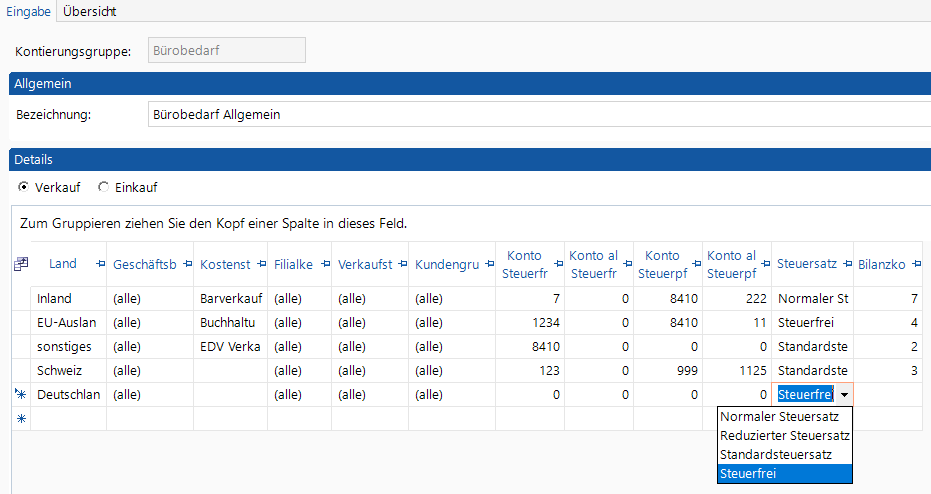
Task: Select the Verkauf radio button
Action: pos(23,187)
